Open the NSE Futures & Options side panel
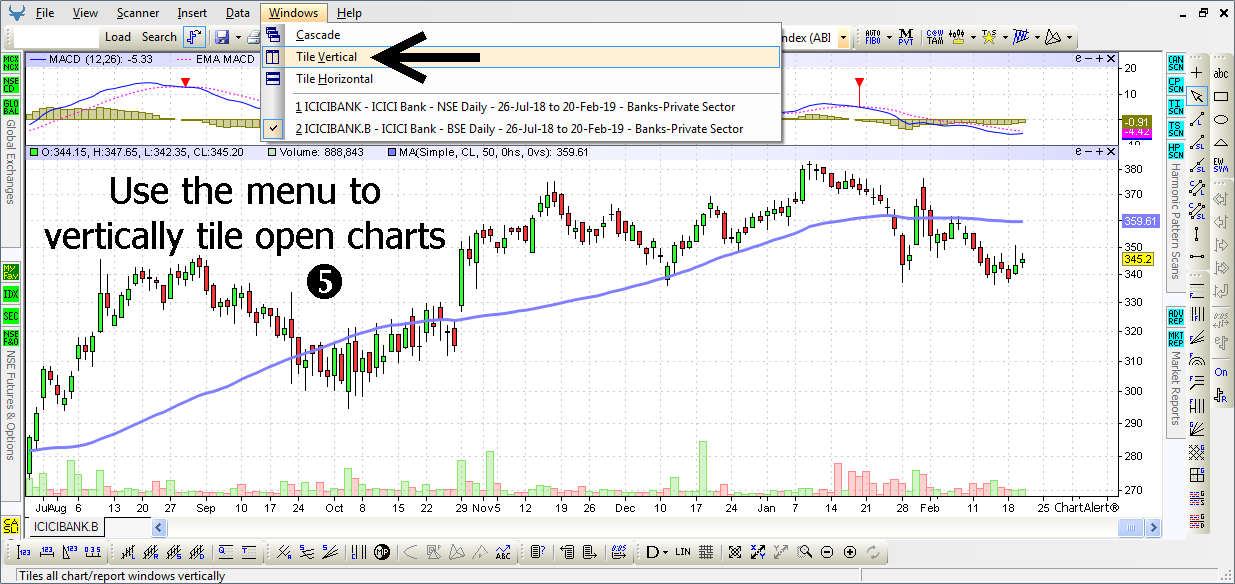 (x=11, y=405)
